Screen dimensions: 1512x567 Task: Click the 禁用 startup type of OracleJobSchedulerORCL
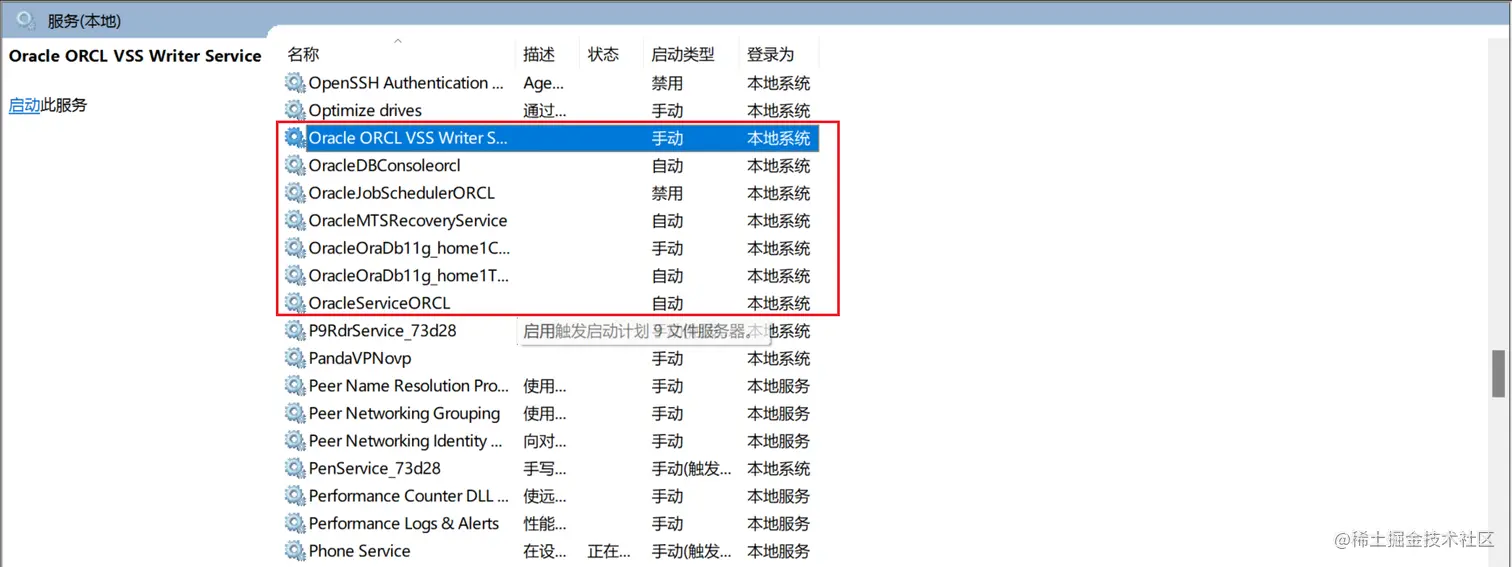pos(667,193)
